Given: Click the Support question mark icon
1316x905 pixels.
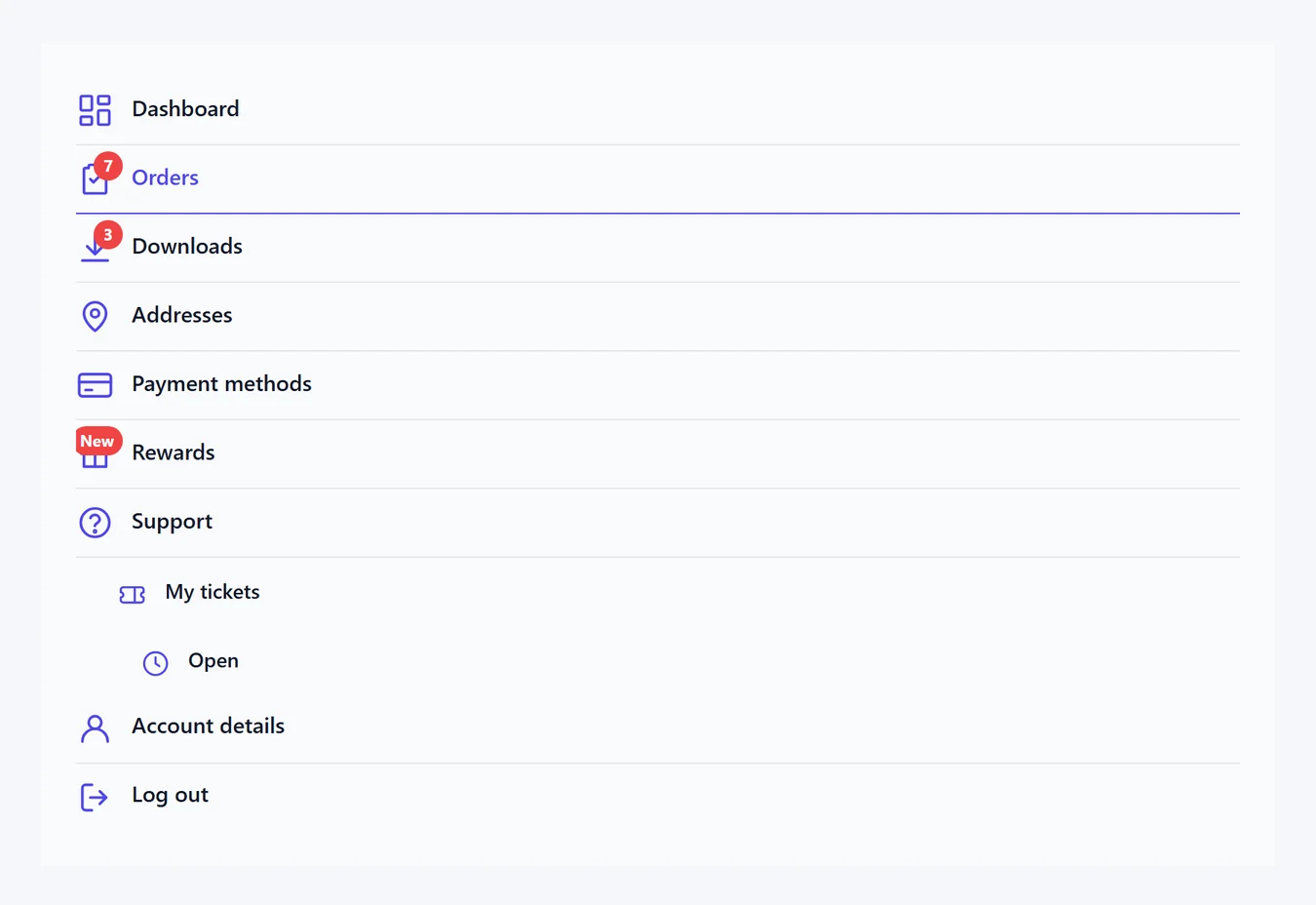Looking at the screenshot, I should click(x=95, y=523).
